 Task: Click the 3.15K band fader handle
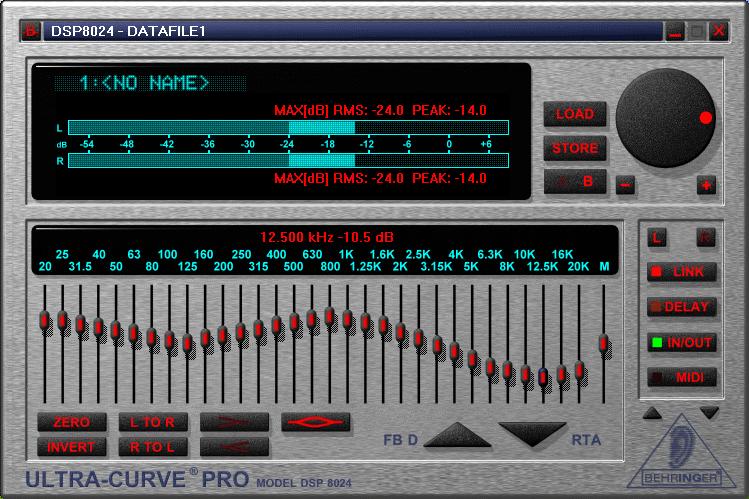pos(437,345)
